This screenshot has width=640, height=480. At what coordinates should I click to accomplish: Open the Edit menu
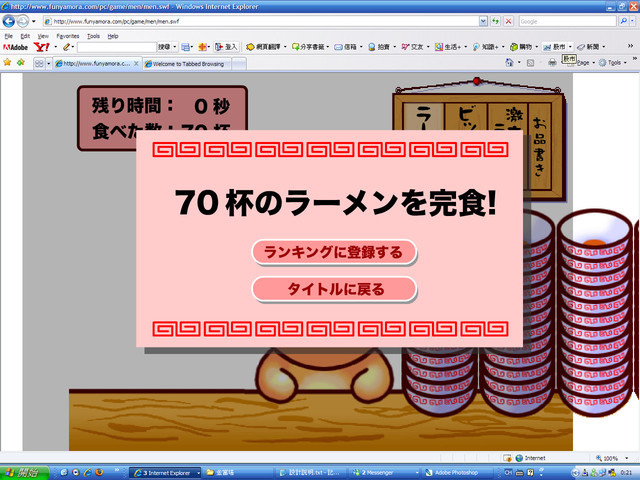[x=25, y=36]
